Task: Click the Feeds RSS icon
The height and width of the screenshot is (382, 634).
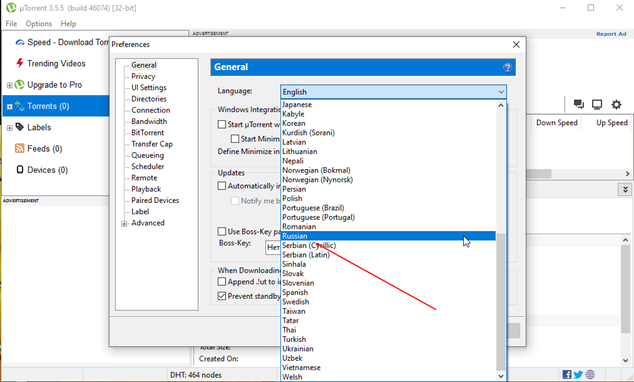Action: click(19, 148)
